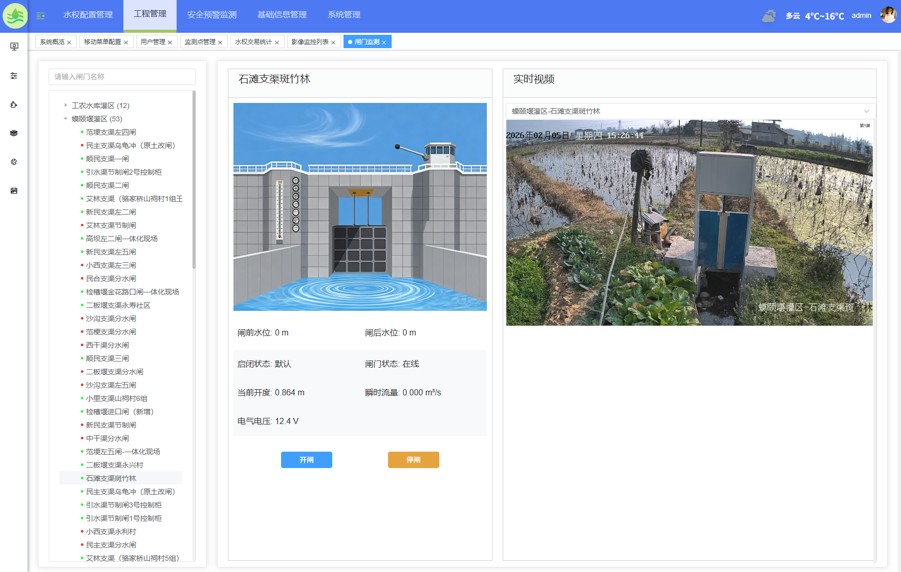This screenshot has width=901, height=572.
Task: Collapse the irrigation district (53) node
Action: [x=66, y=118]
